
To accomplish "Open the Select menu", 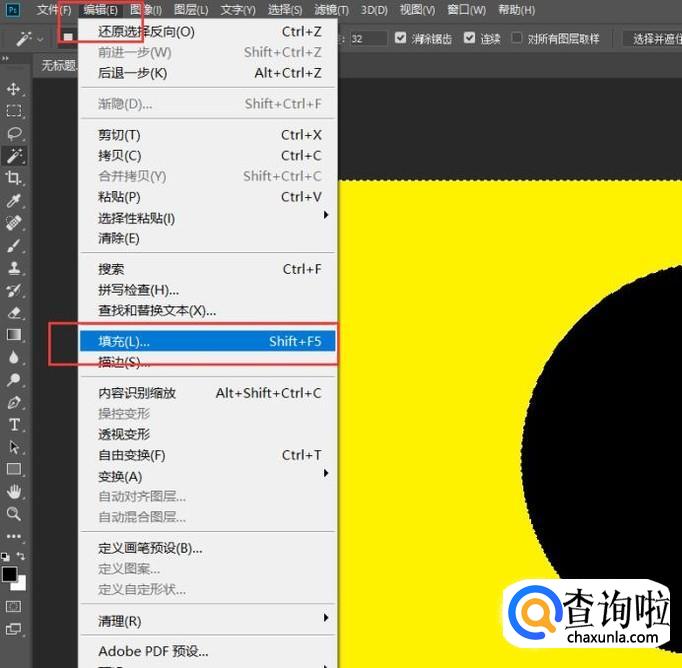I will click(x=285, y=10).
